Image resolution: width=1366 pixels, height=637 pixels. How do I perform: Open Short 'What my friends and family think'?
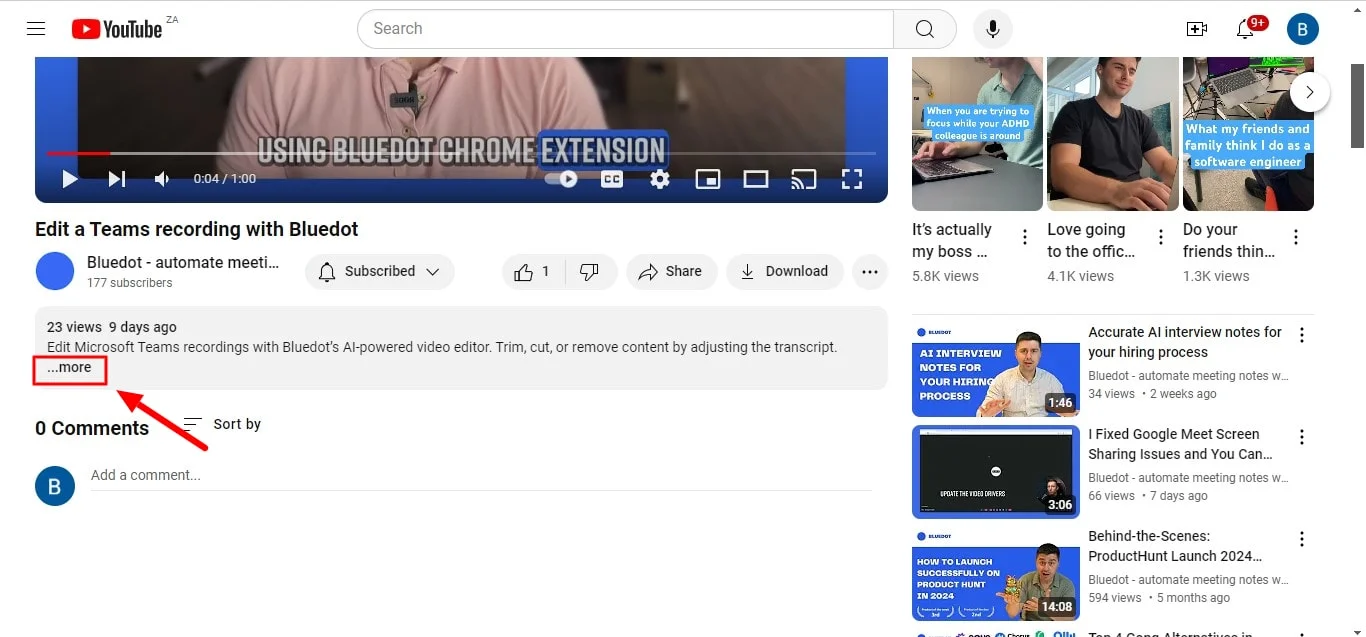pos(1248,133)
